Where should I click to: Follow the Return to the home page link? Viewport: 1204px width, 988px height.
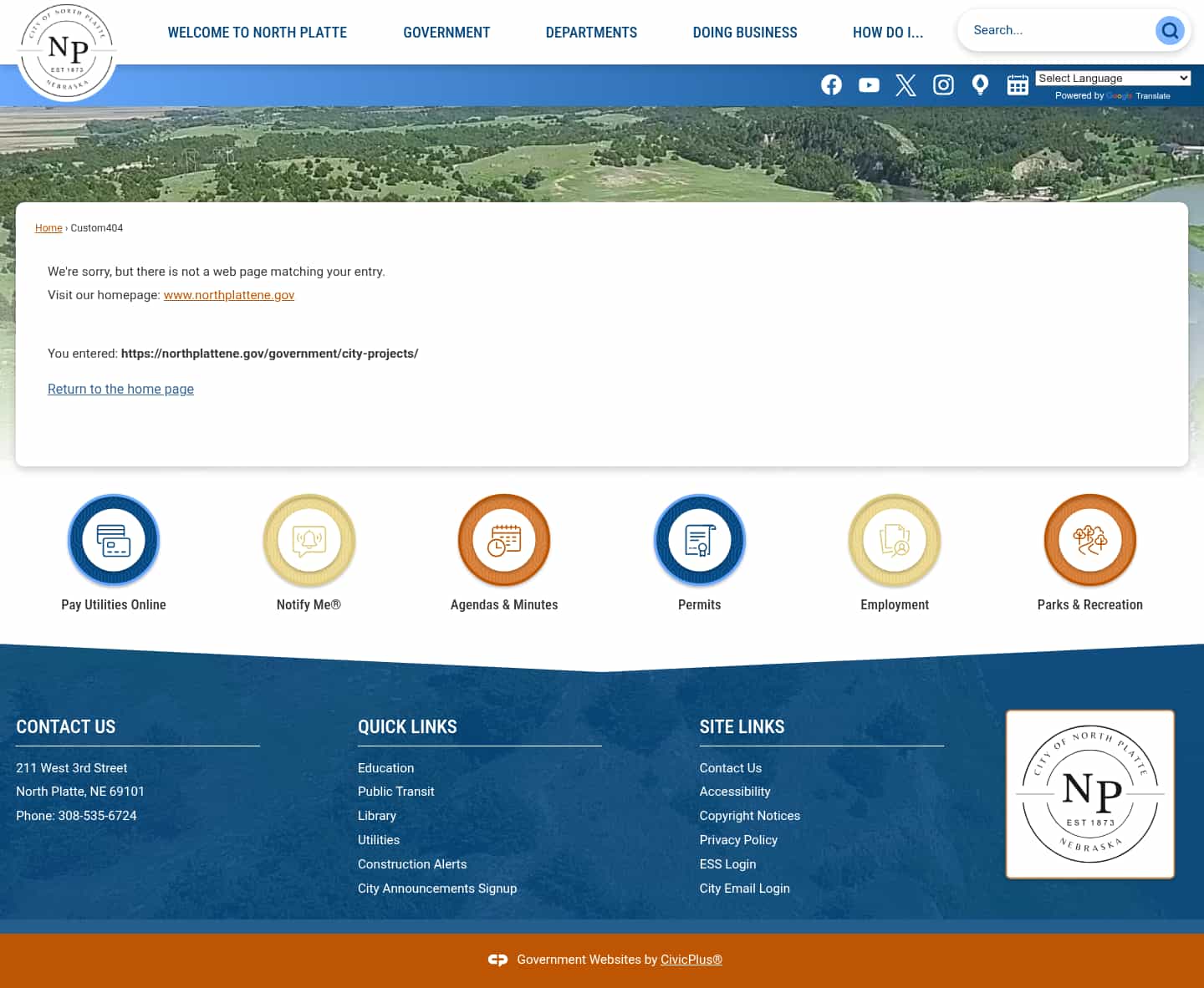(120, 389)
